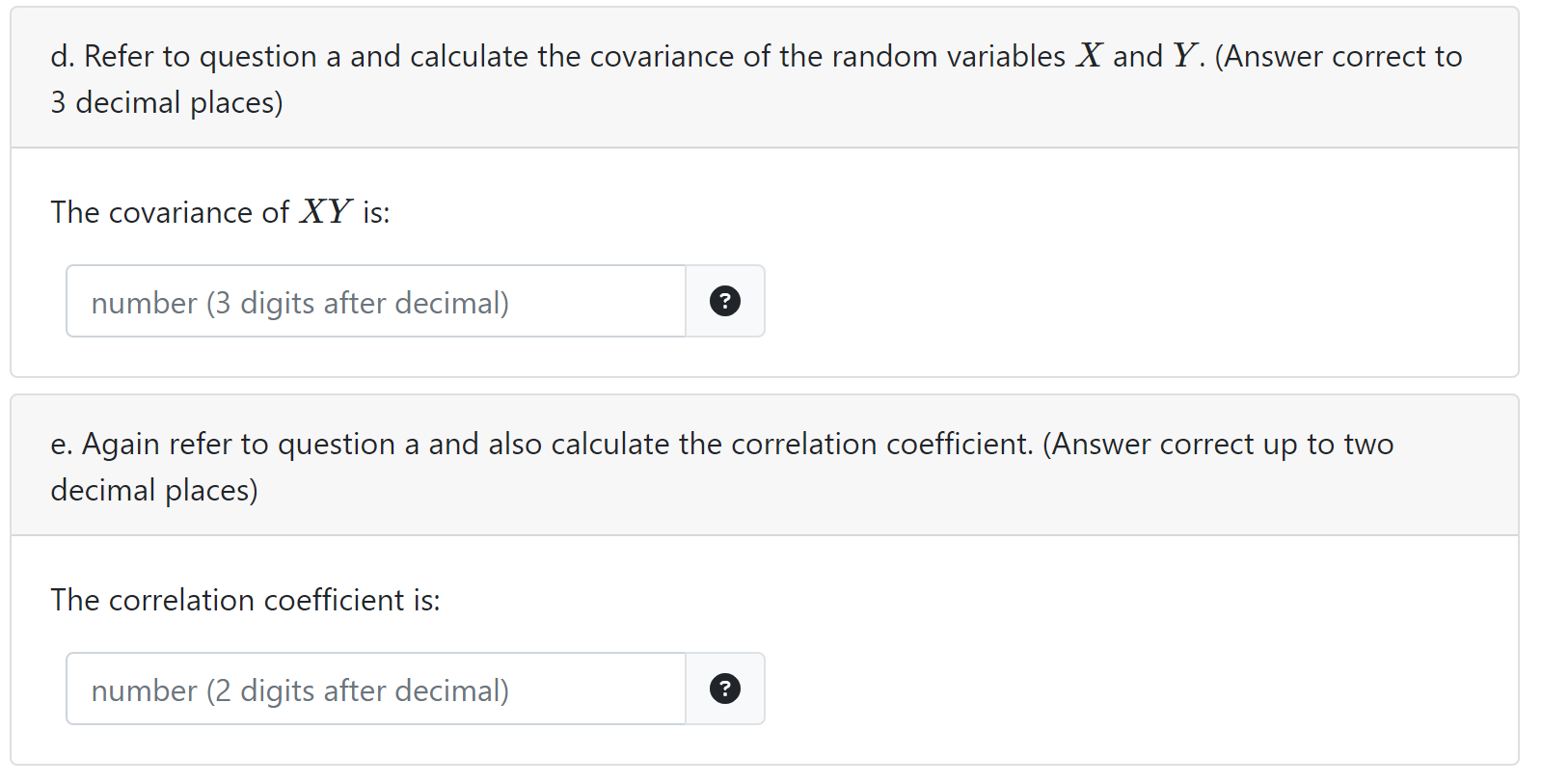The width and height of the screenshot is (1542, 784).
Task: Click the Y variable symbol in question d
Action: pyautogui.click(x=1184, y=56)
